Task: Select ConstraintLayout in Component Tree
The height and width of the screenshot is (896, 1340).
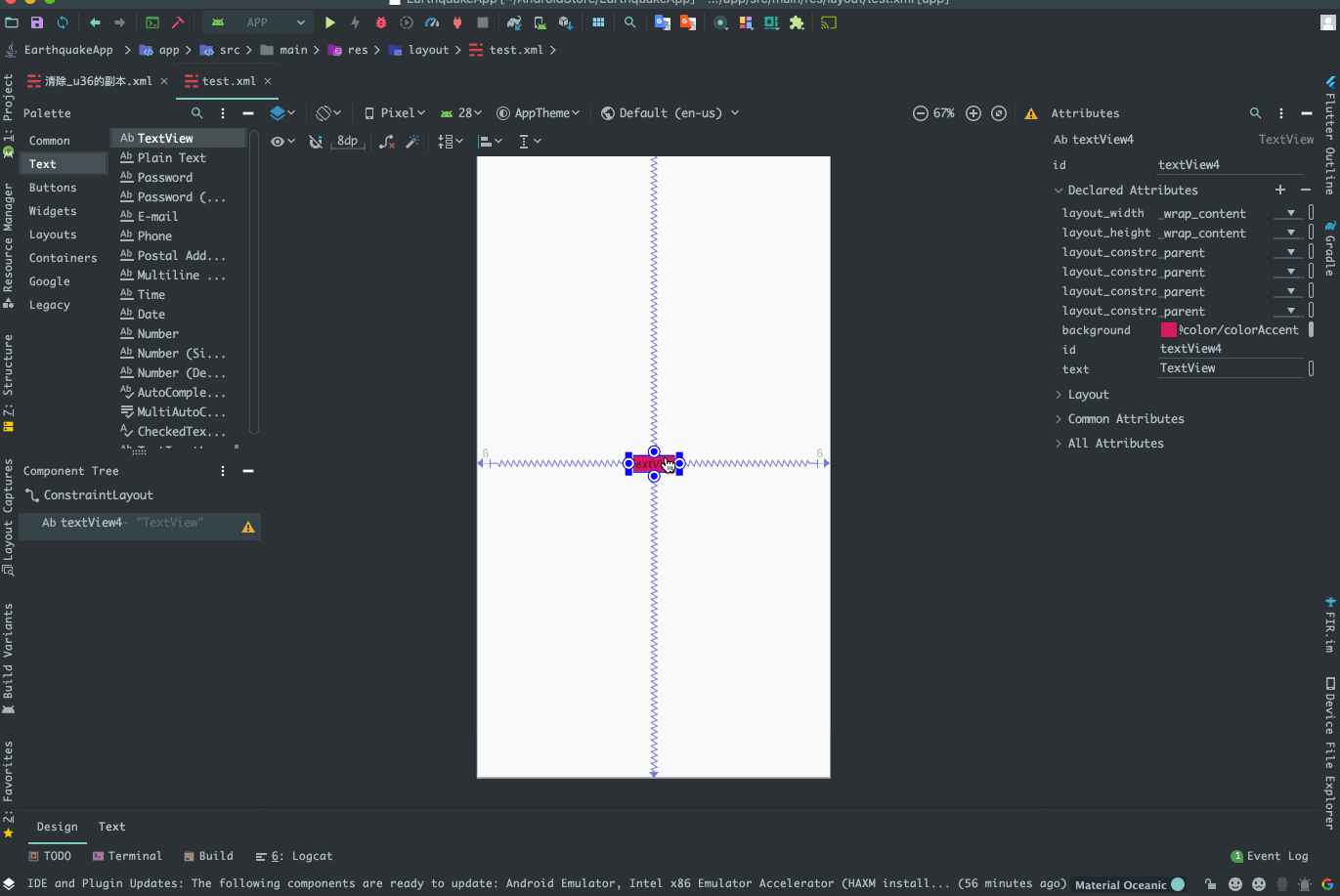Action: point(89,495)
